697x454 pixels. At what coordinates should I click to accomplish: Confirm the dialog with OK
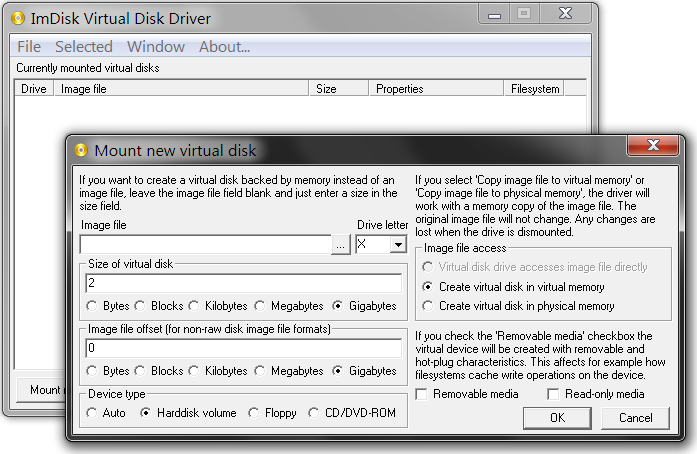point(557,418)
